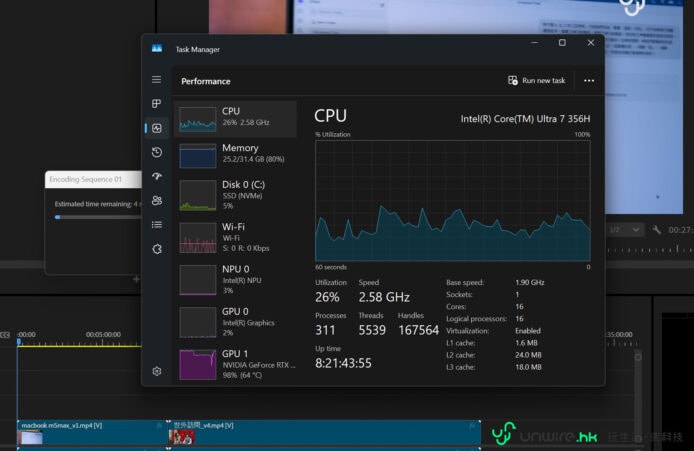
Task: Click the encoding progress bar in Encoding dialog
Action: pyautogui.click(x=98, y=217)
